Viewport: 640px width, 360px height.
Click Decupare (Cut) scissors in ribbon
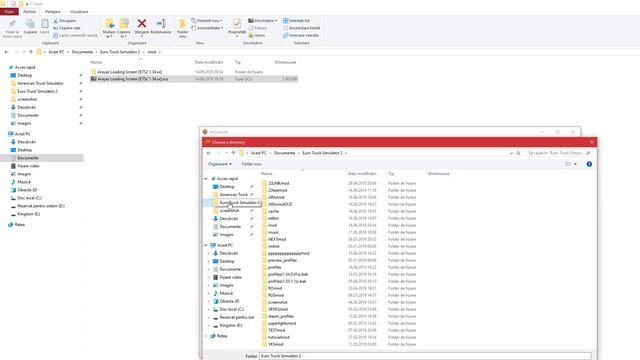pos(64,20)
